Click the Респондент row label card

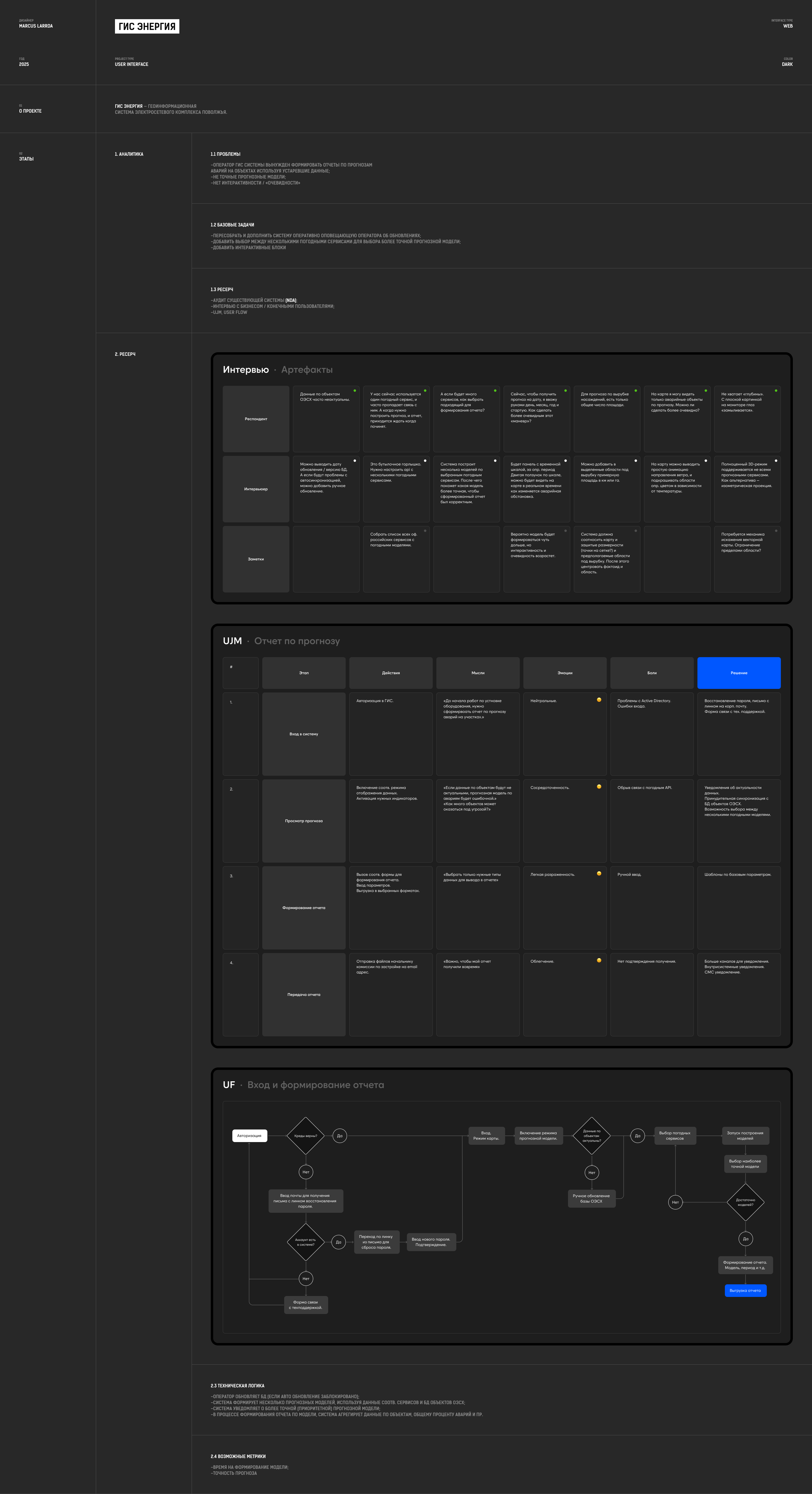pos(256,419)
